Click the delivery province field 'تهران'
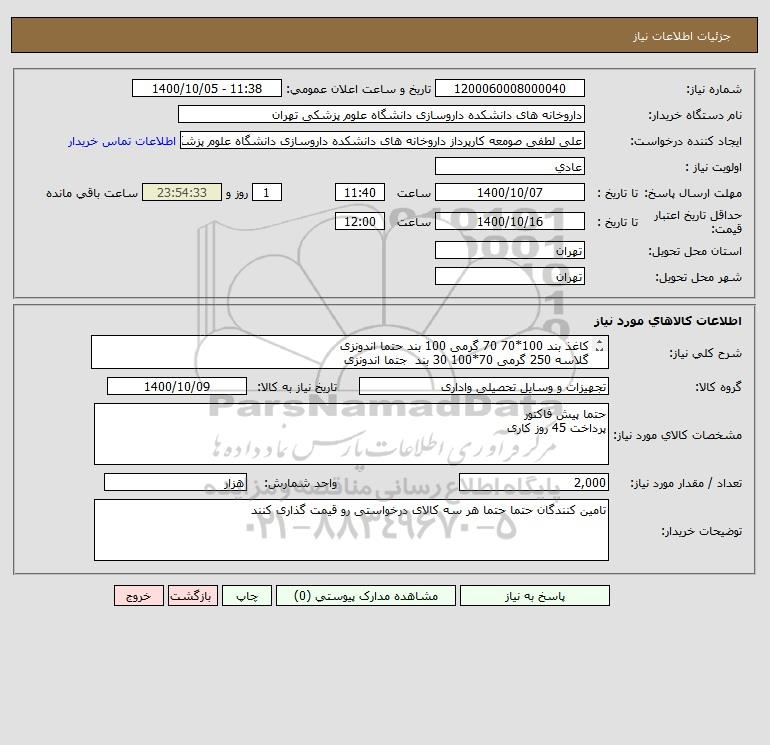Viewport: 770px width, 745px height. click(510, 250)
